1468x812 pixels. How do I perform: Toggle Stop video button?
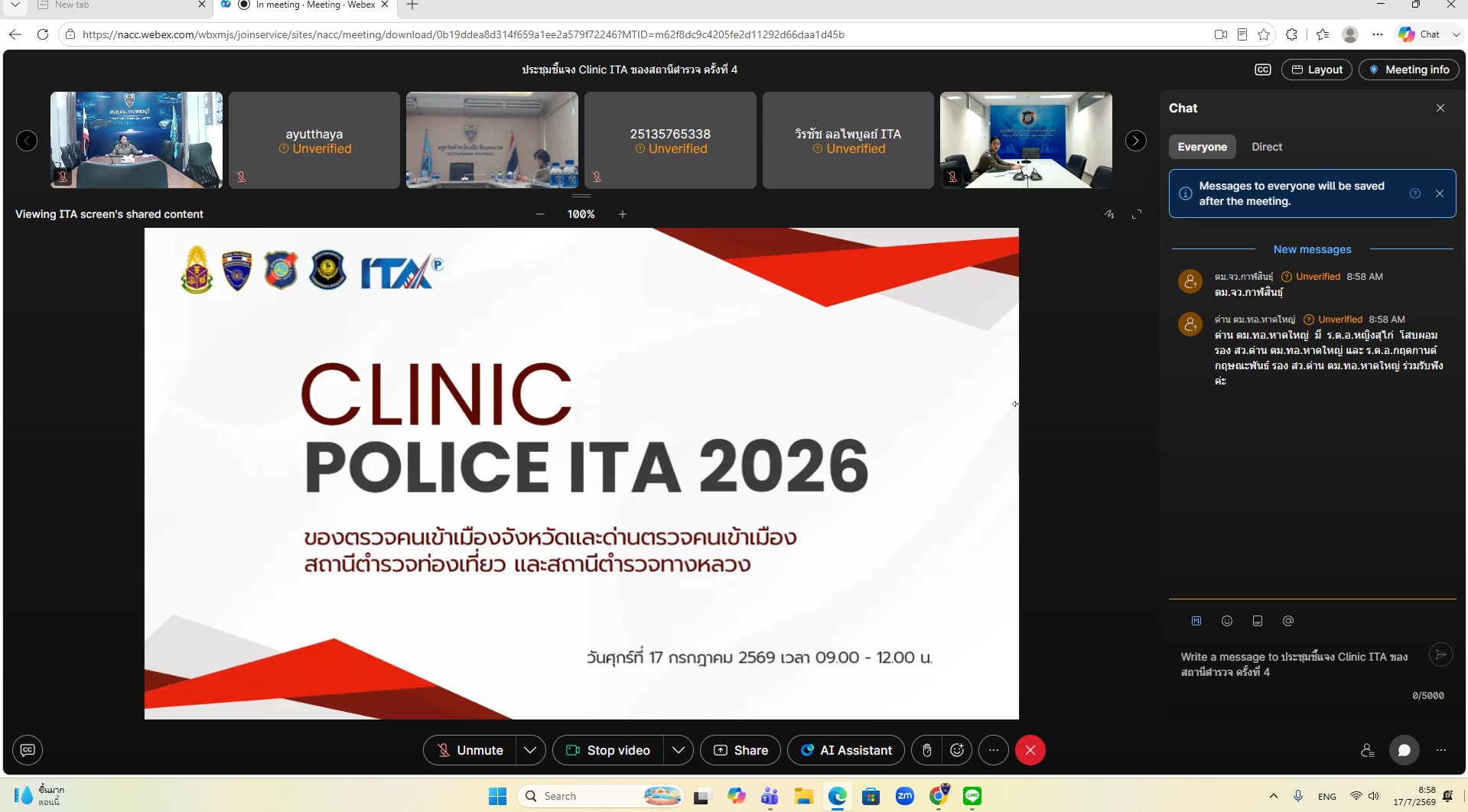tap(608, 750)
